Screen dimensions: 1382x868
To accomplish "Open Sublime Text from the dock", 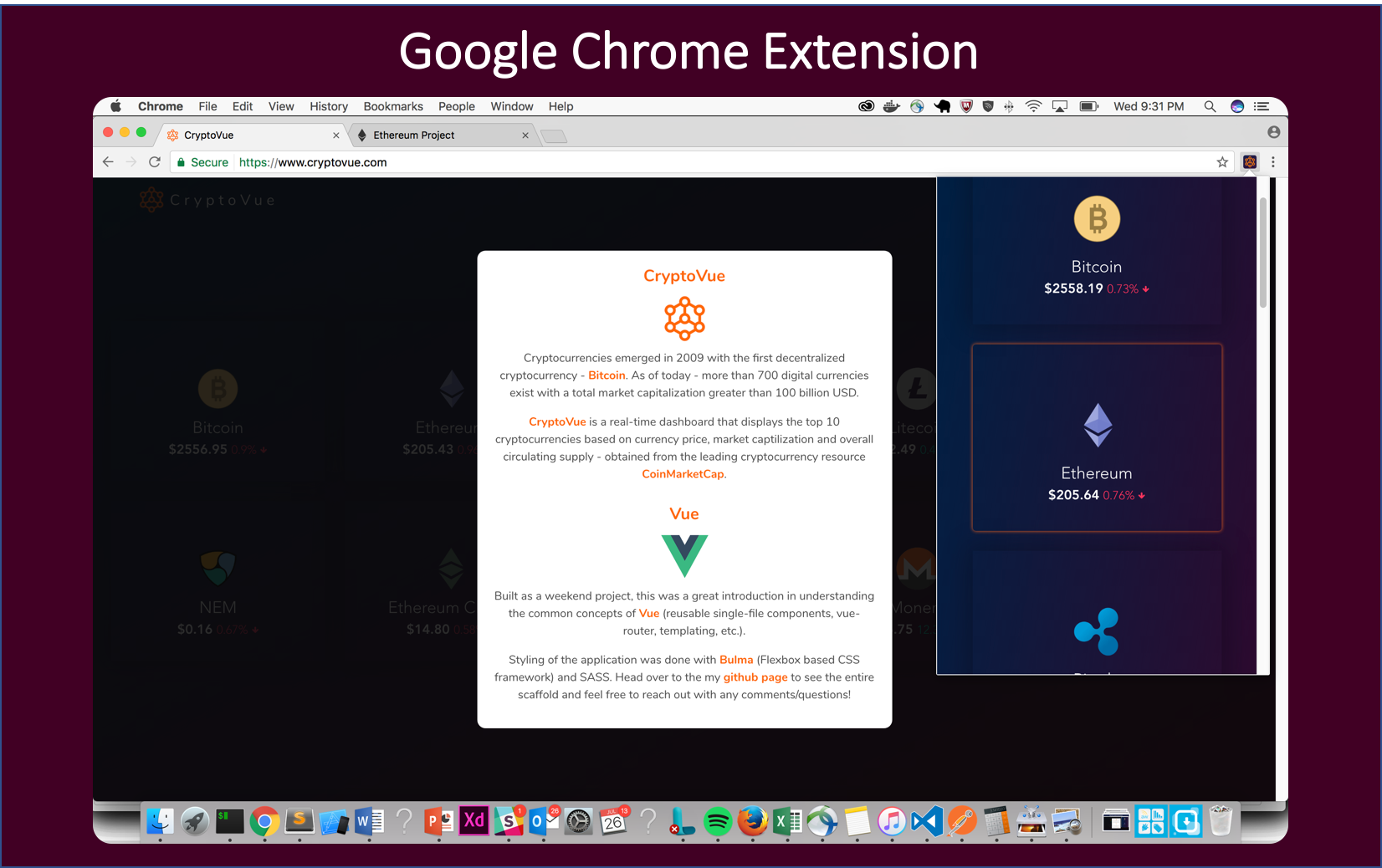I will tap(299, 822).
